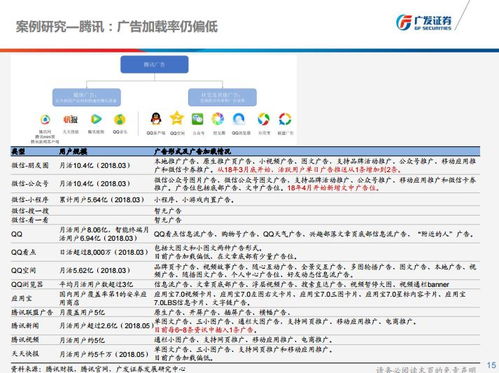Click the 天天快报 red logo icon
The width and height of the screenshot is (499, 373).
[70, 119]
